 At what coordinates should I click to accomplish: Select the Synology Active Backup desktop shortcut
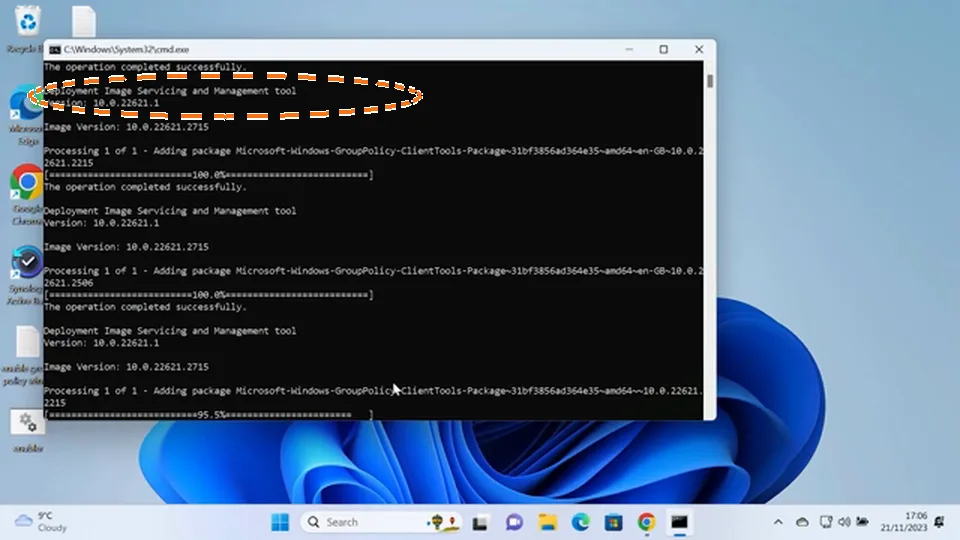[x=26, y=276]
